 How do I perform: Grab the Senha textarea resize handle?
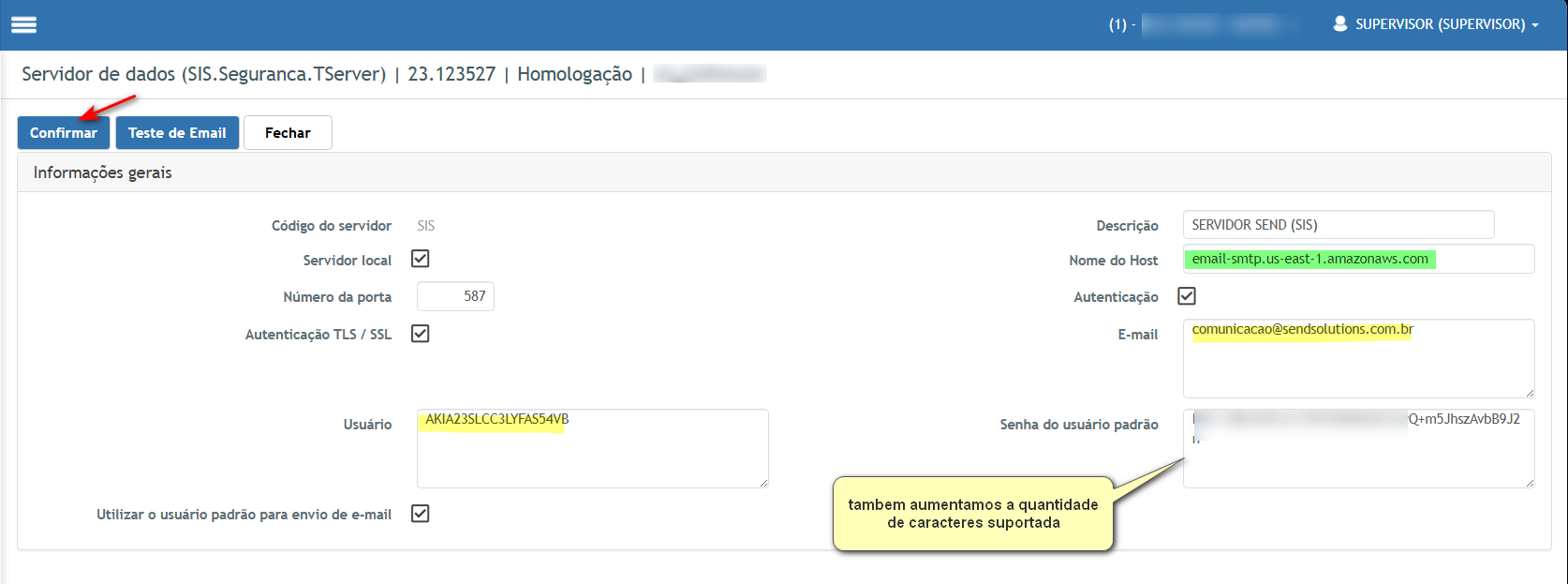point(1530,483)
